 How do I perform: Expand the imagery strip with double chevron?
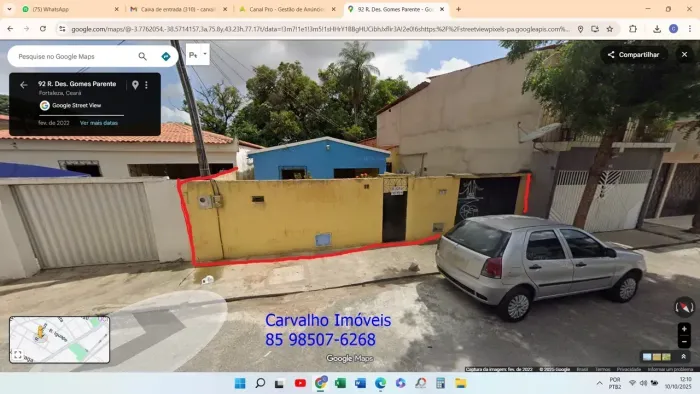point(683,357)
